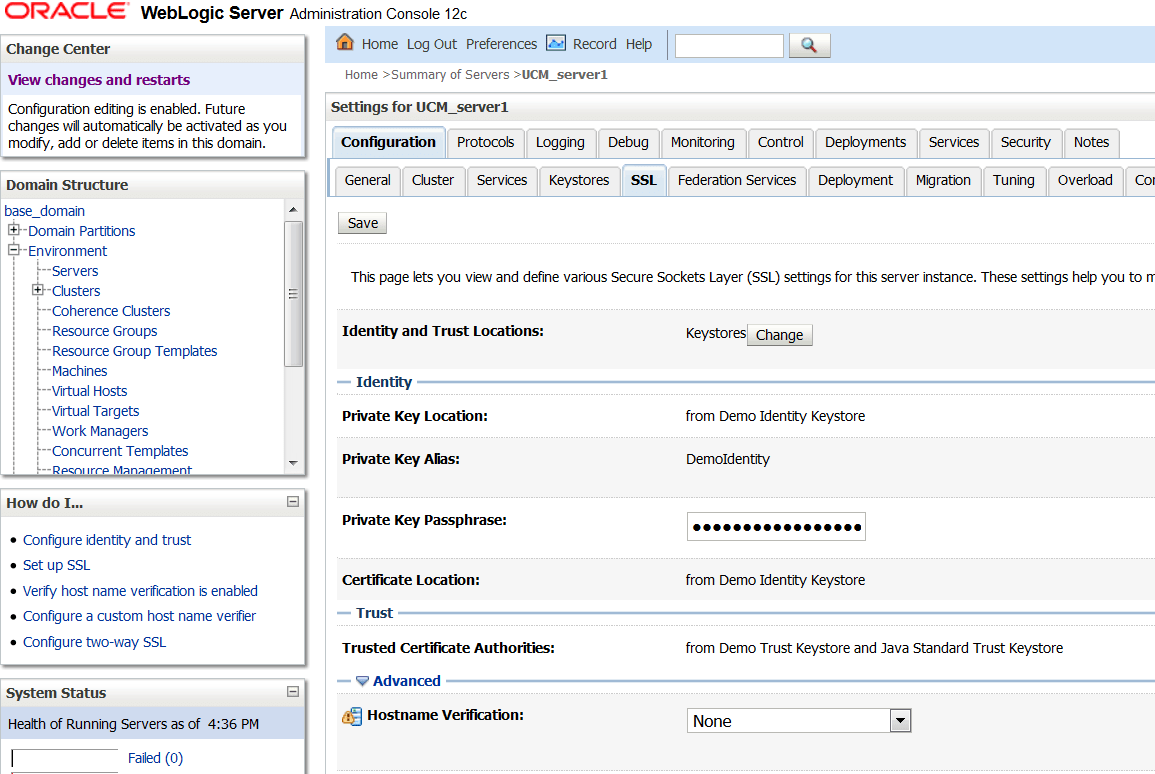Viewport: 1155px width, 774px height.
Task: Open the Federation Services sub-tab
Action: pos(737,180)
